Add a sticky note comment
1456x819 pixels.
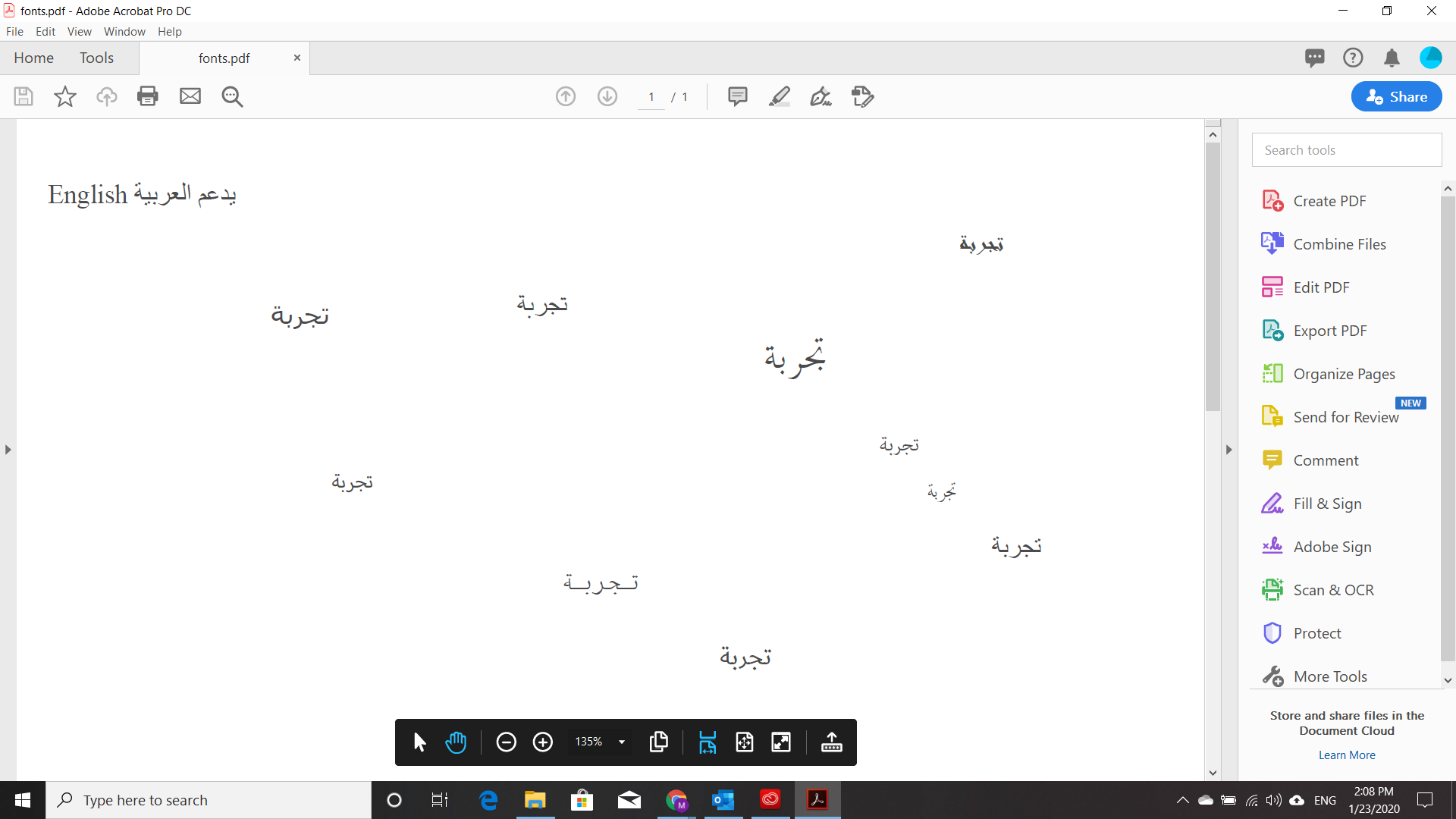tap(737, 96)
